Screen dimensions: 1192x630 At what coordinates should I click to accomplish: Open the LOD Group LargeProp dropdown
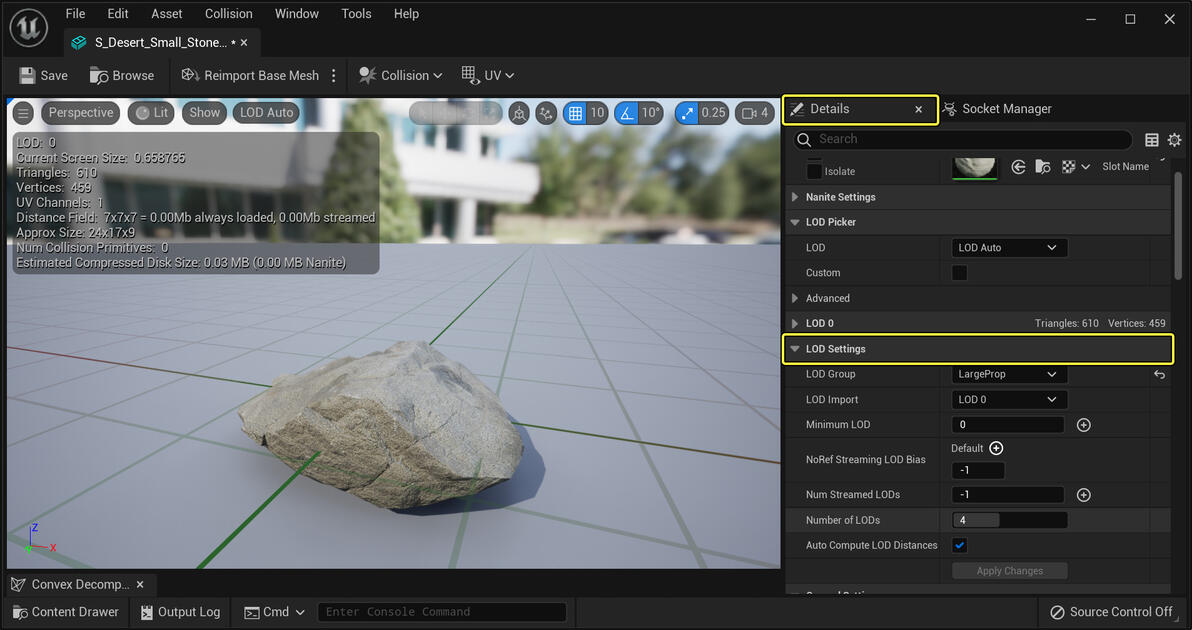1007,374
